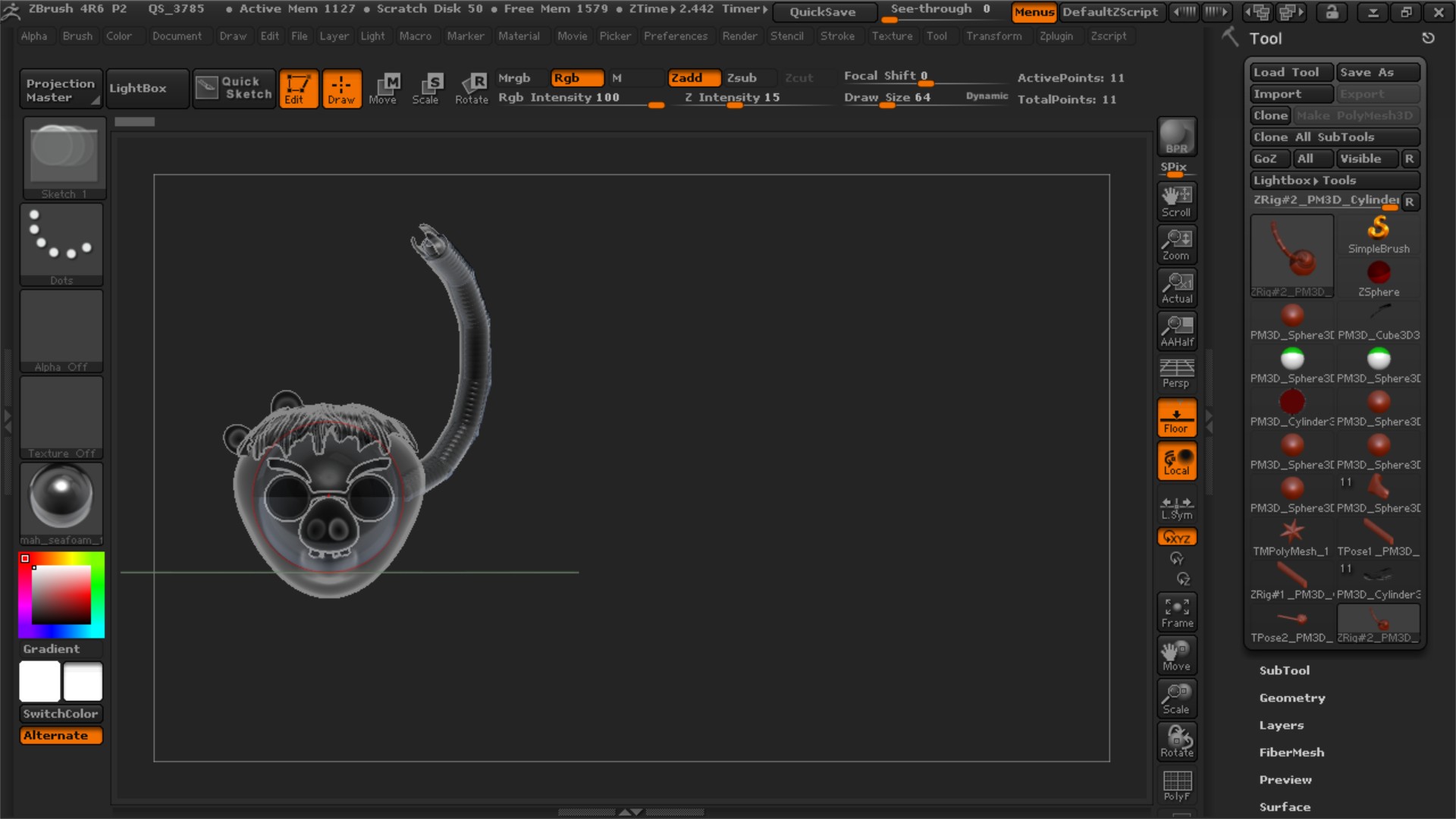Toggle the Persp perspective mode
This screenshot has width=1456, height=819.
click(1176, 374)
